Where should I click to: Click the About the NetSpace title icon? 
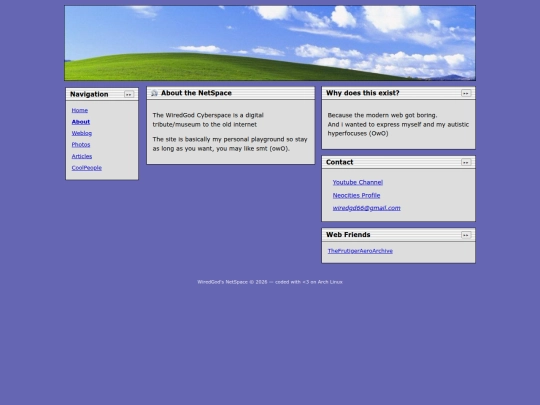154,93
